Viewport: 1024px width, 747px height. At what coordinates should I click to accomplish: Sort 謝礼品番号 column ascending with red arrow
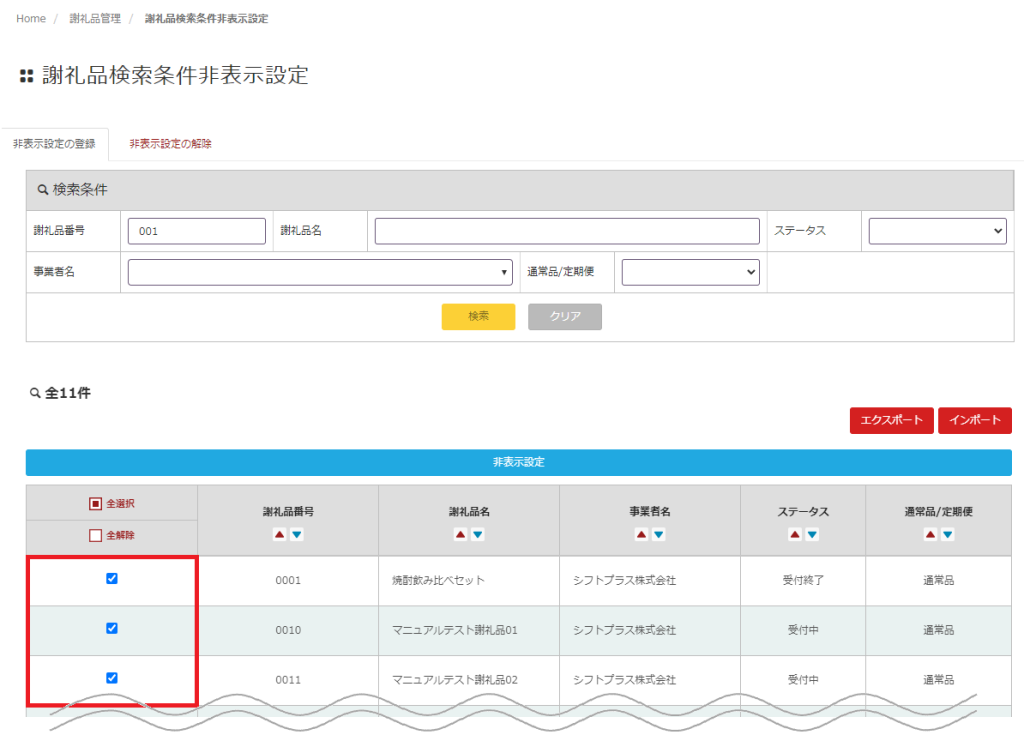(x=280, y=535)
